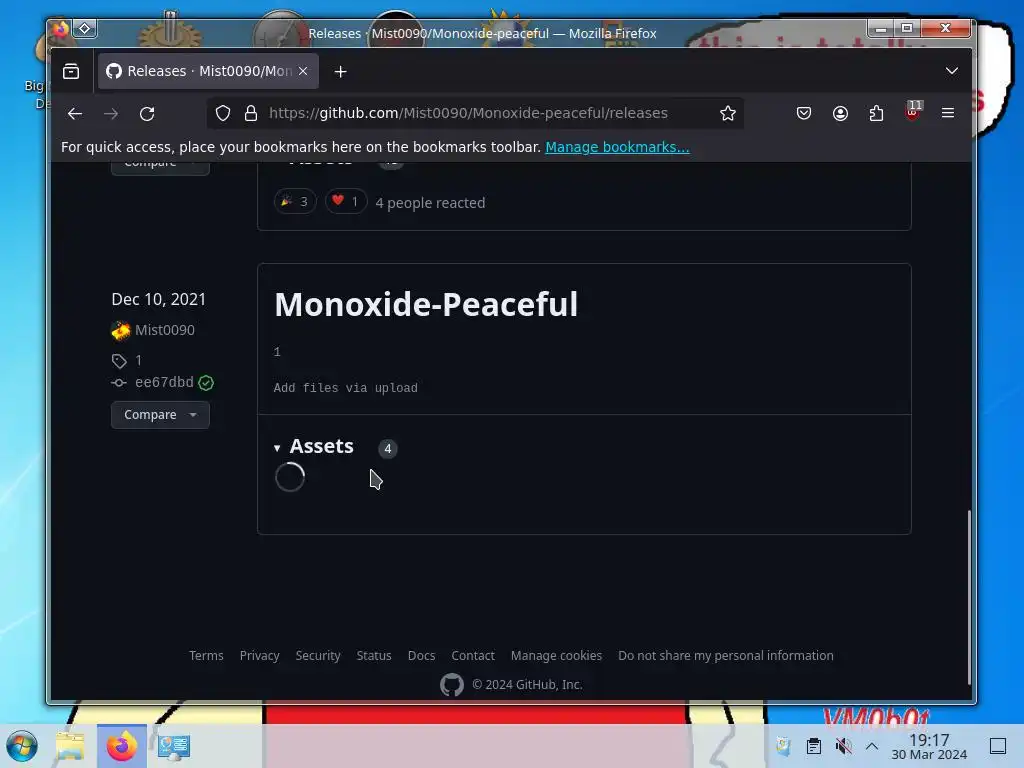Open the Extensions puzzle icon
Image resolution: width=1024 pixels, height=768 pixels.
tap(876, 113)
